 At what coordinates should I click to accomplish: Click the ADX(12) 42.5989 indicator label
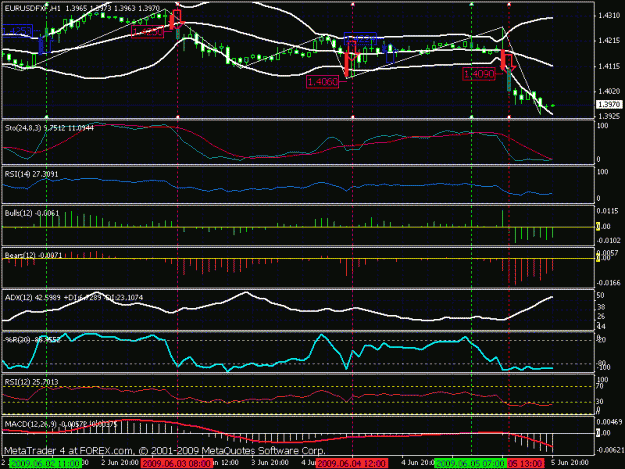(x=74, y=298)
